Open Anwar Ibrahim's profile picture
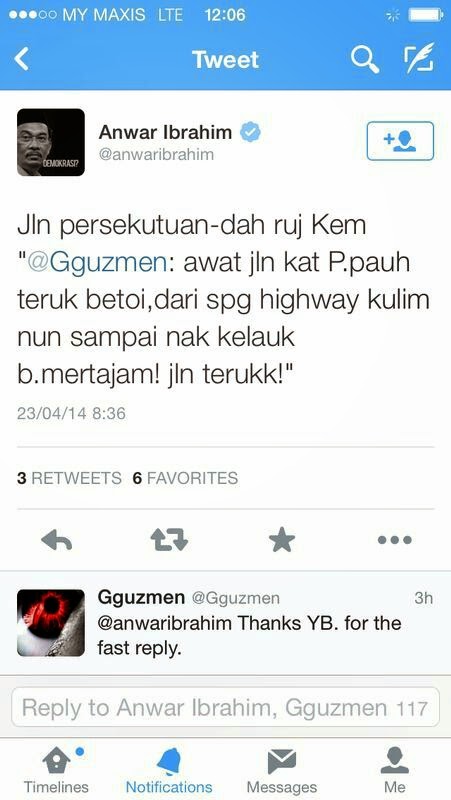451x800 pixels. coord(51,142)
